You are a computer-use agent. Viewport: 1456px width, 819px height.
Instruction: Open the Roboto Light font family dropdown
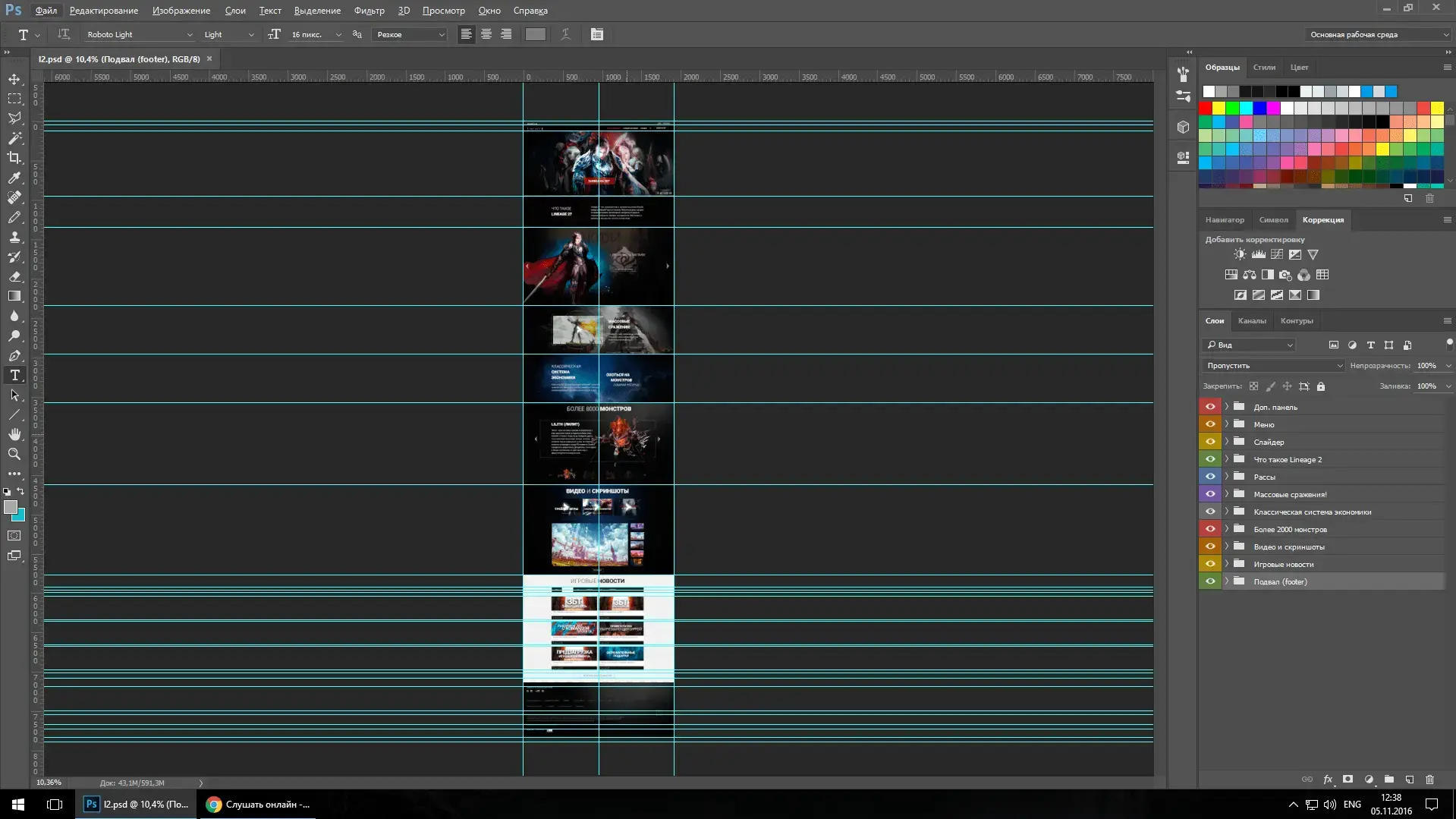pos(139,34)
